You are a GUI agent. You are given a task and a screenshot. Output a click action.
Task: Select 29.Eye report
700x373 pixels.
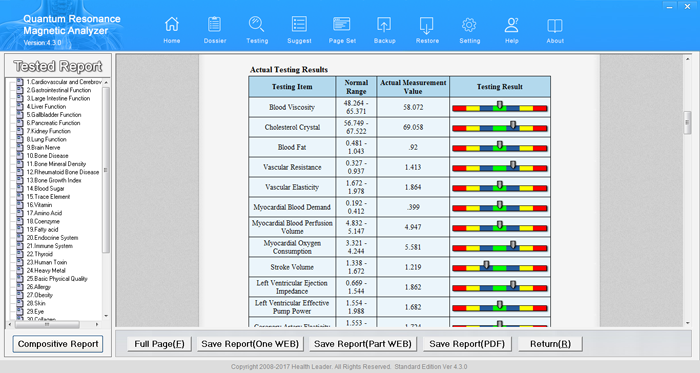tap(35, 312)
